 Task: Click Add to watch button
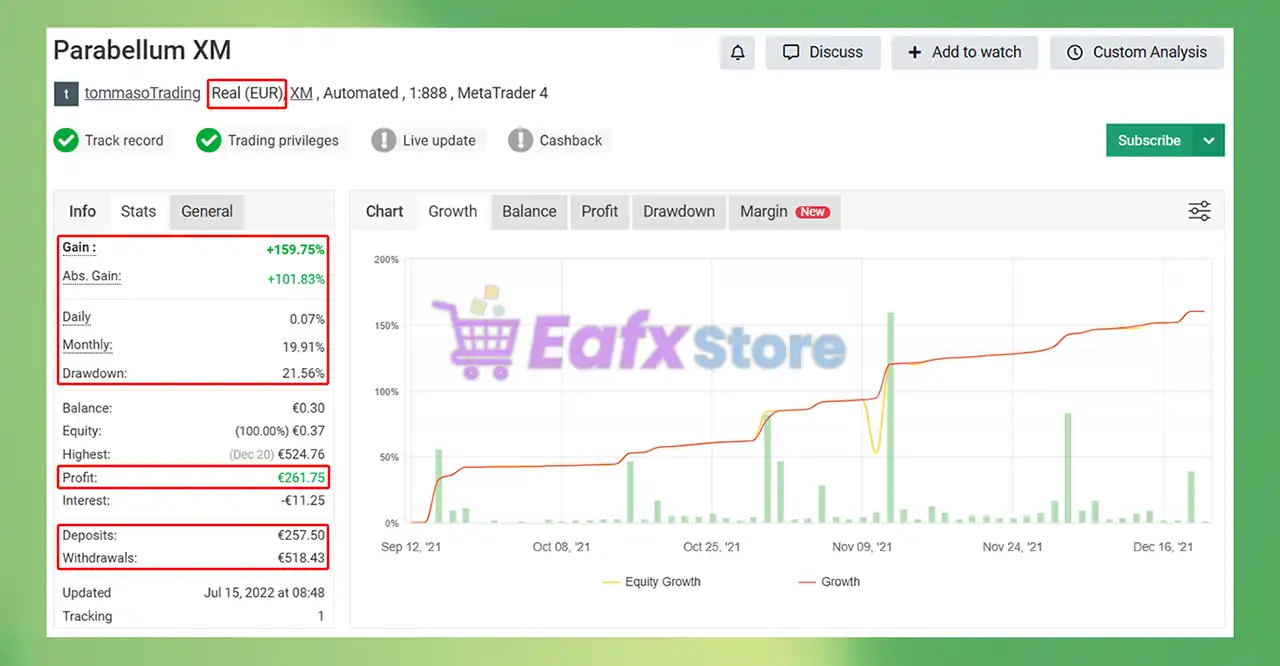click(x=964, y=53)
